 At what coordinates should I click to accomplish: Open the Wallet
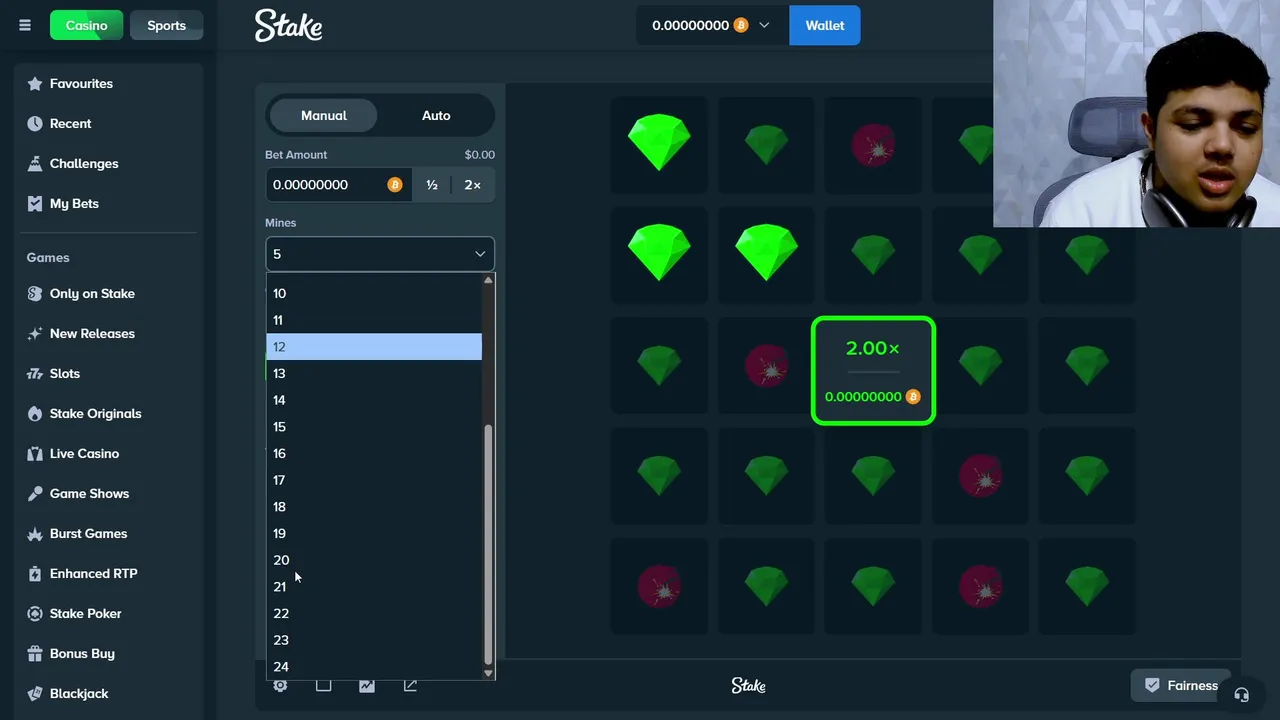tap(825, 26)
